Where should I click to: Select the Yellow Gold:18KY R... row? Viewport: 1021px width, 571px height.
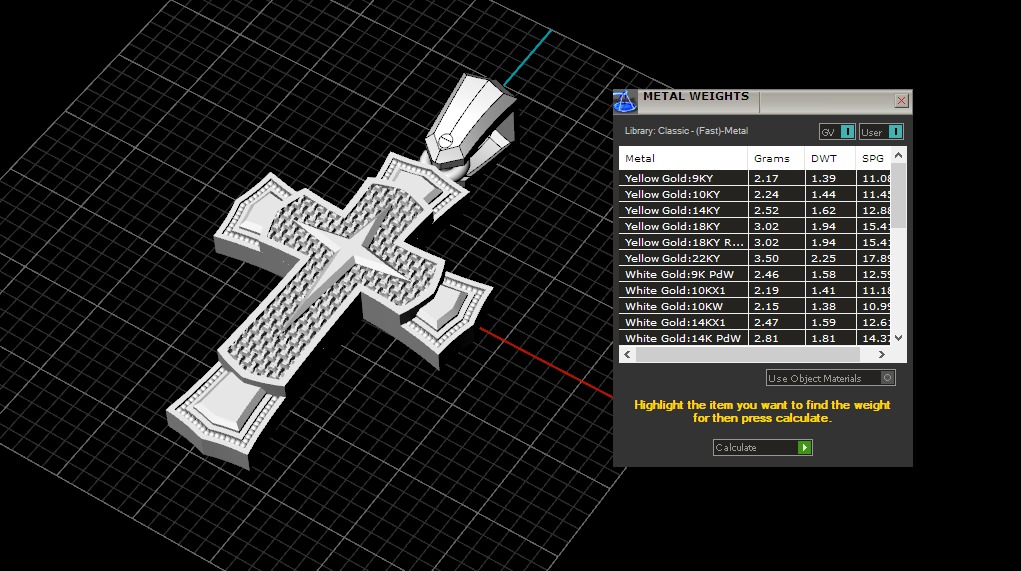pos(755,242)
